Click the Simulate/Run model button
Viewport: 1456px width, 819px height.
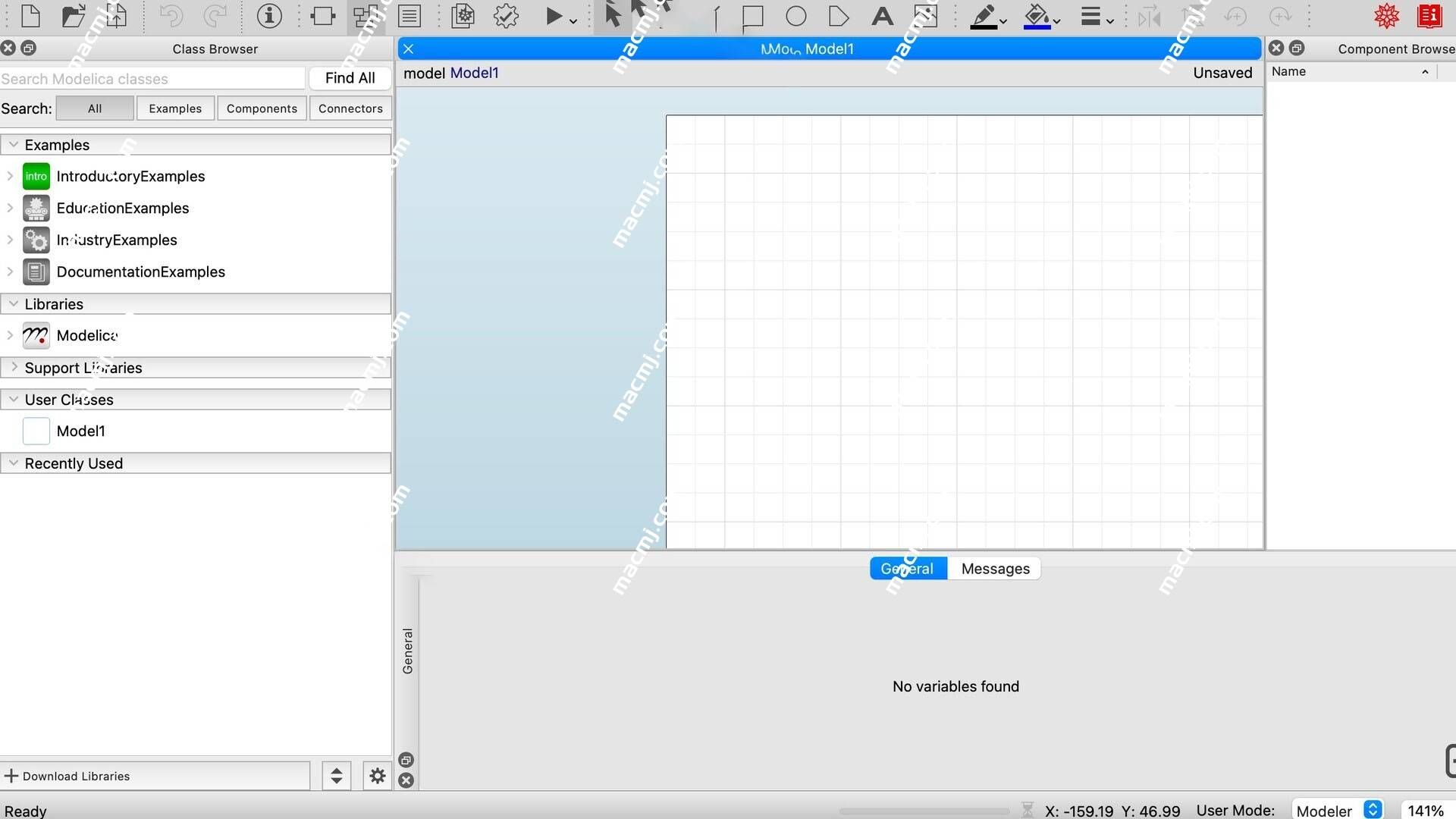[554, 16]
